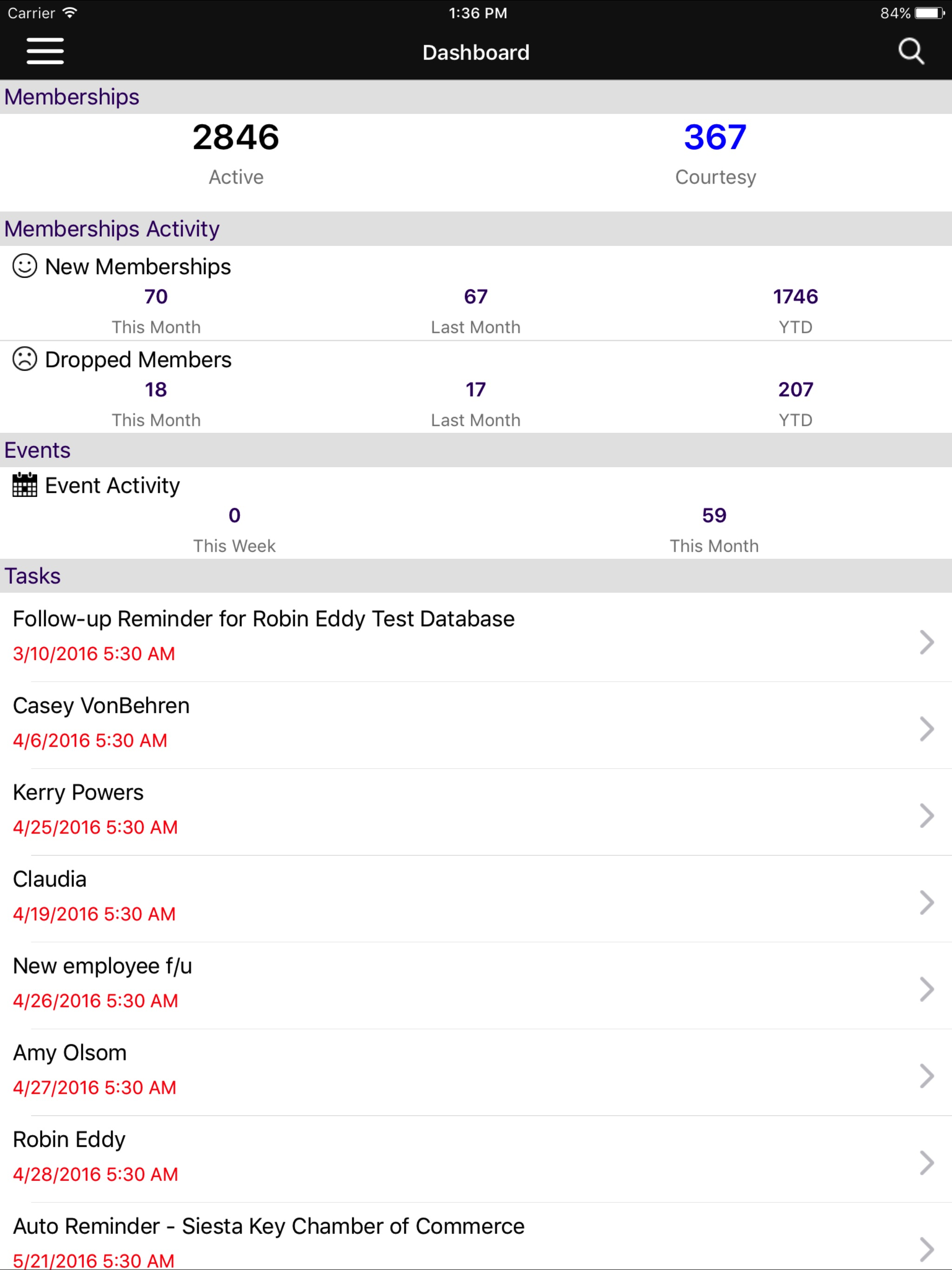The width and height of the screenshot is (952, 1270).
Task: Tap the Event Activity calendar icon
Action: (x=25, y=485)
